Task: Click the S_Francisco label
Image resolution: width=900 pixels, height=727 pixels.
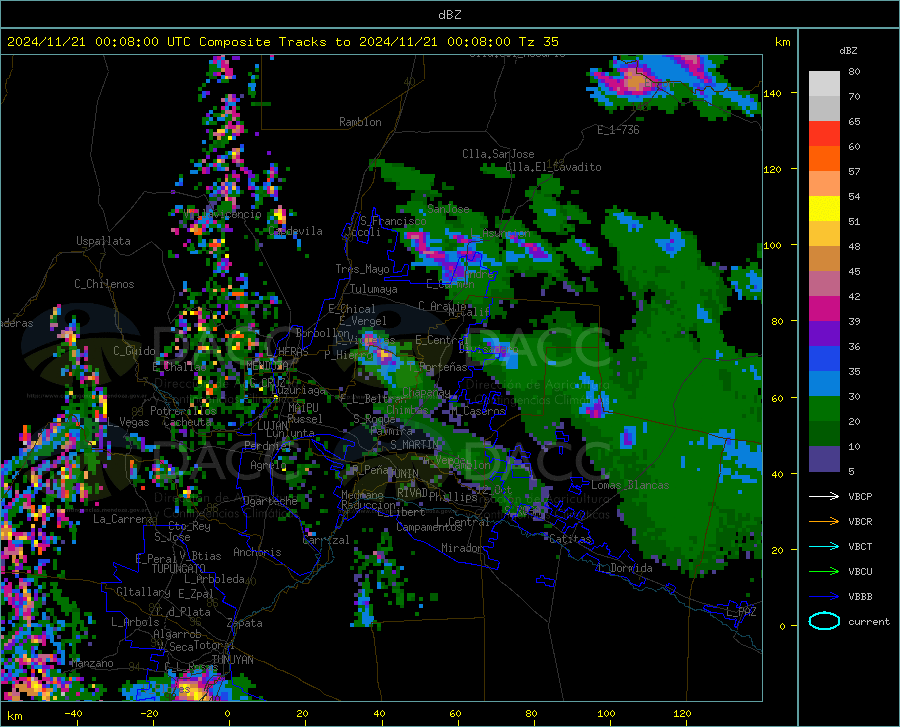Action: (x=393, y=221)
